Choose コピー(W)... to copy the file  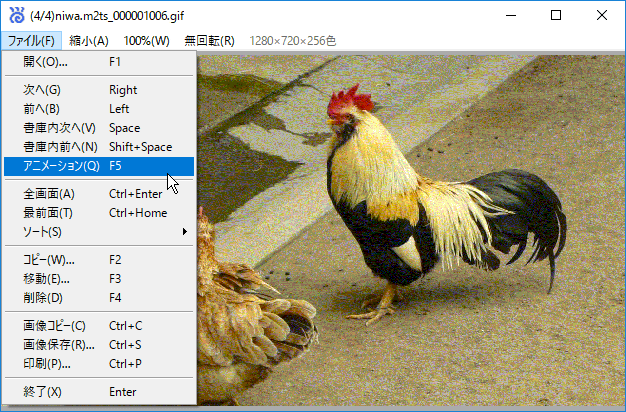pyautogui.click(x=50, y=260)
